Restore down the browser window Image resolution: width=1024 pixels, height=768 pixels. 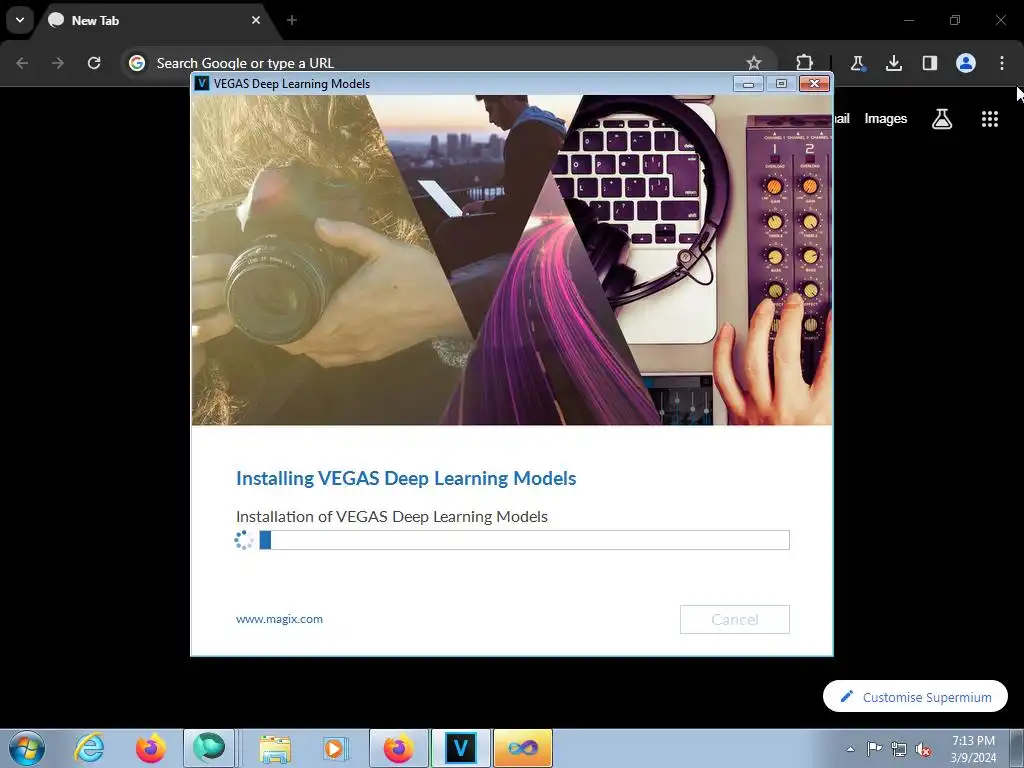tap(955, 20)
